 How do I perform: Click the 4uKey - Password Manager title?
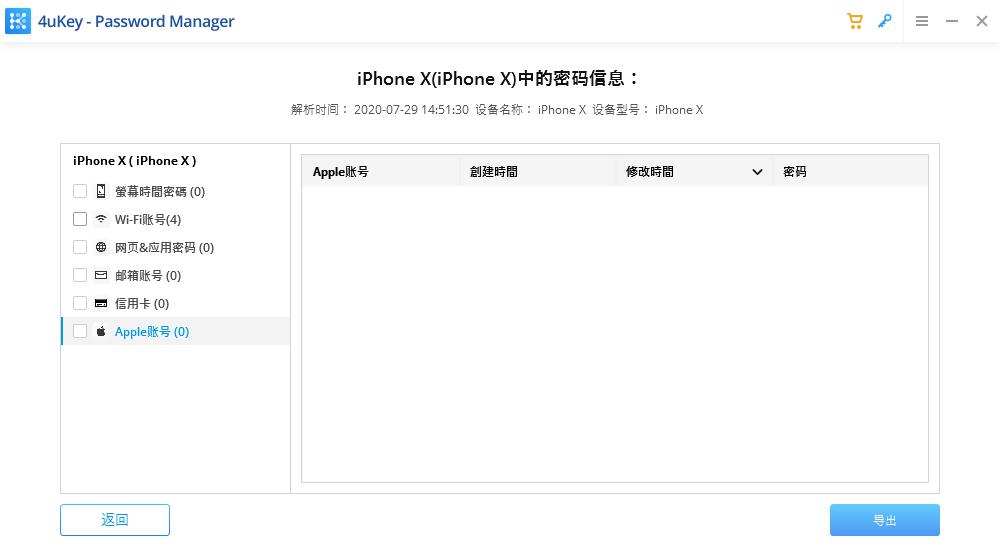click(136, 21)
